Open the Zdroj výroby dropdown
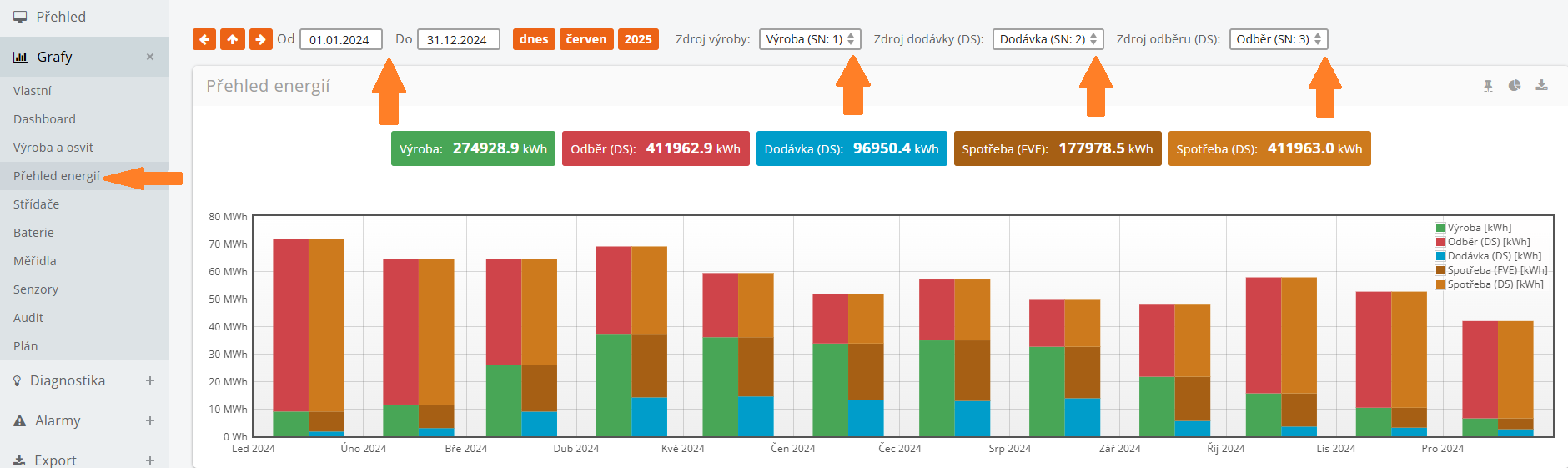This screenshot has height=468, width=1568. tap(809, 39)
